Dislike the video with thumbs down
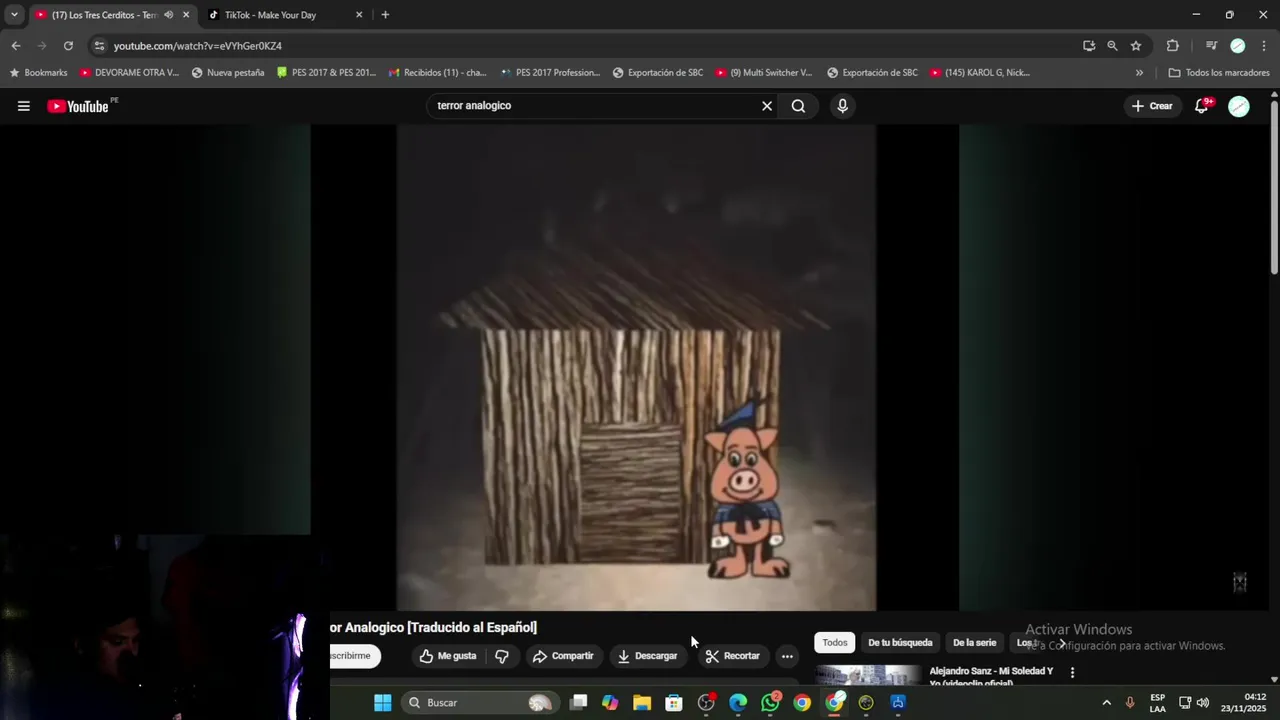1280x720 pixels. pyautogui.click(x=503, y=656)
